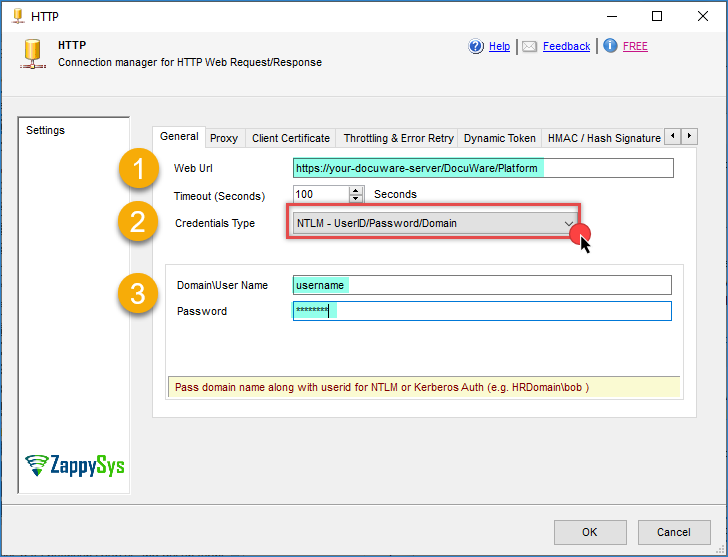Image resolution: width=728 pixels, height=557 pixels.
Task: Open the Feedback link
Action: 566,46
